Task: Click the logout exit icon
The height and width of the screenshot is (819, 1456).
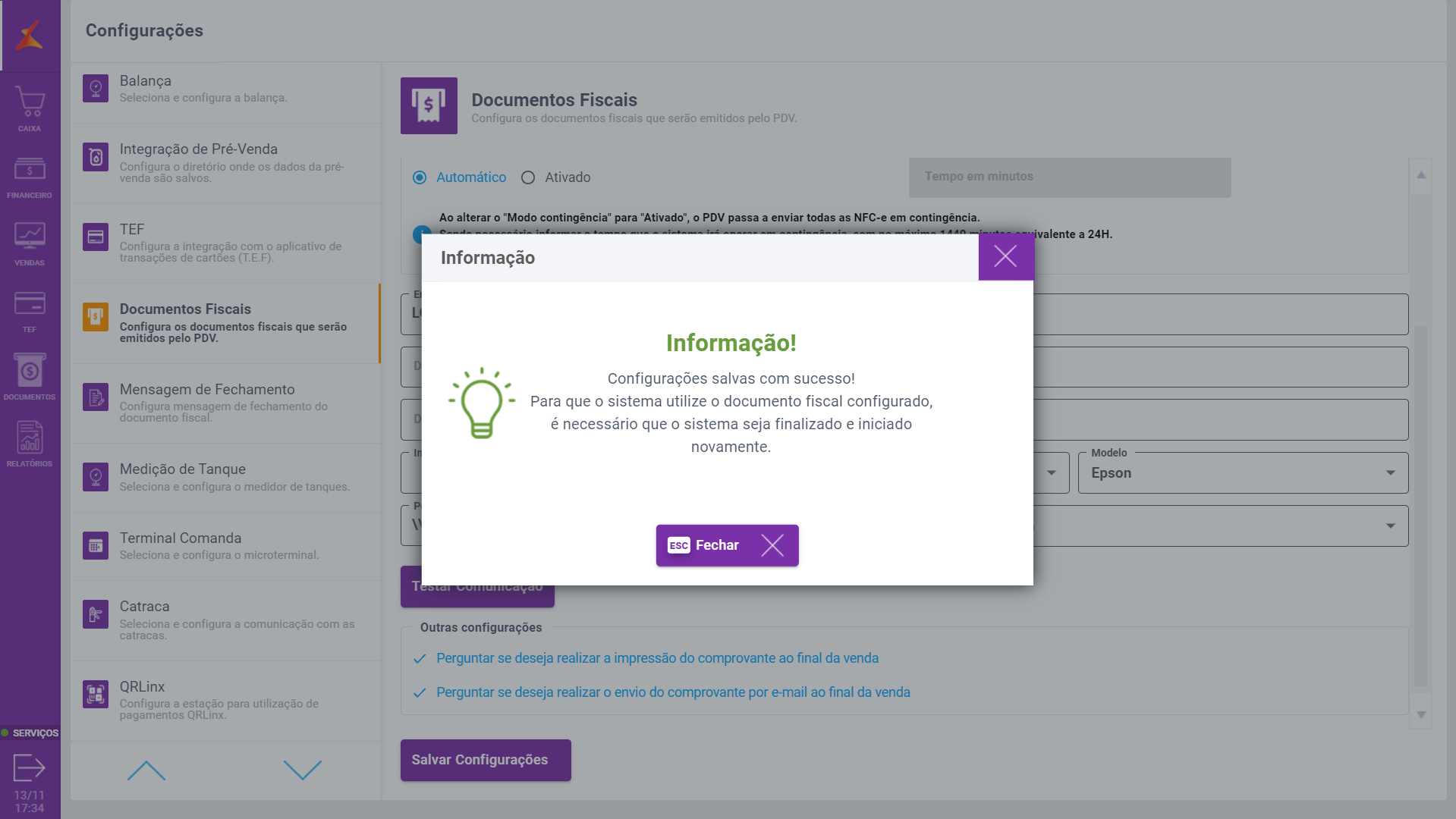Action: point(30,767)
